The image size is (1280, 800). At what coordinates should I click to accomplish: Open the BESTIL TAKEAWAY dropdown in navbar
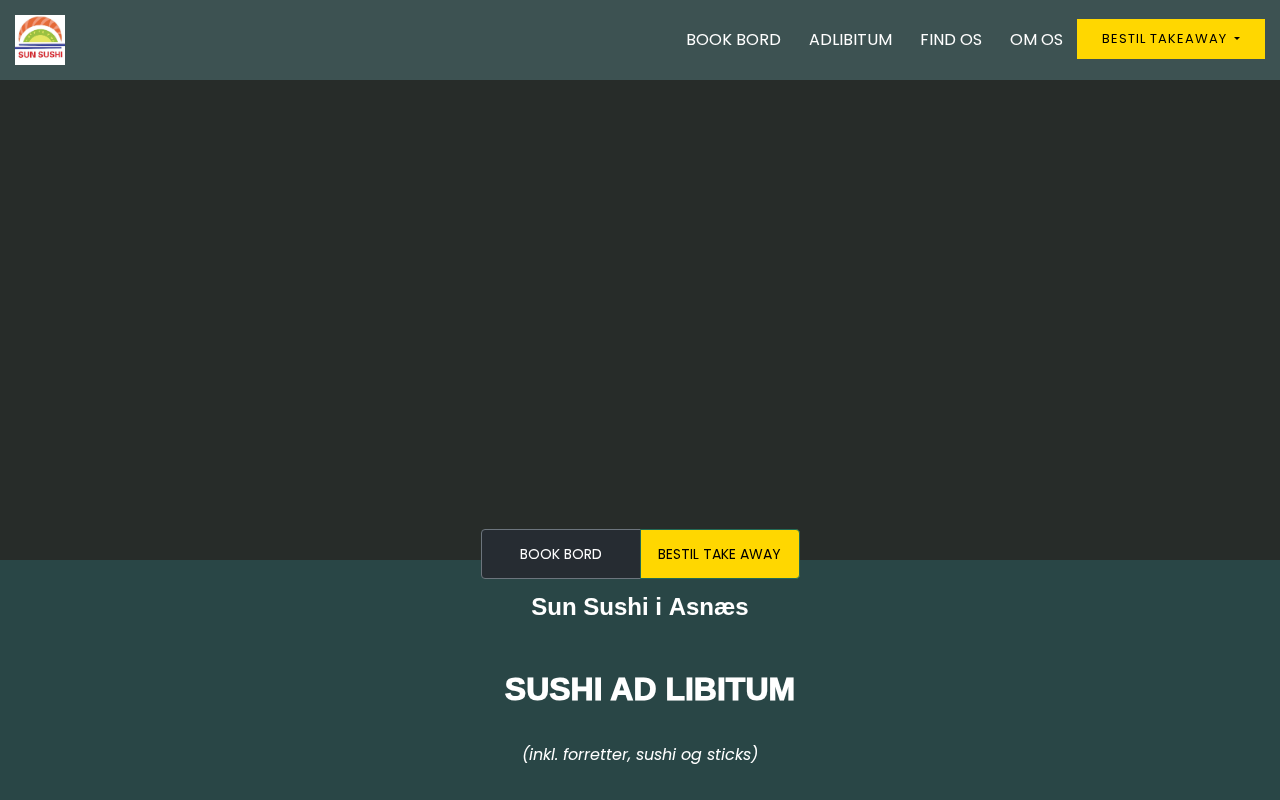point(1171,39)
